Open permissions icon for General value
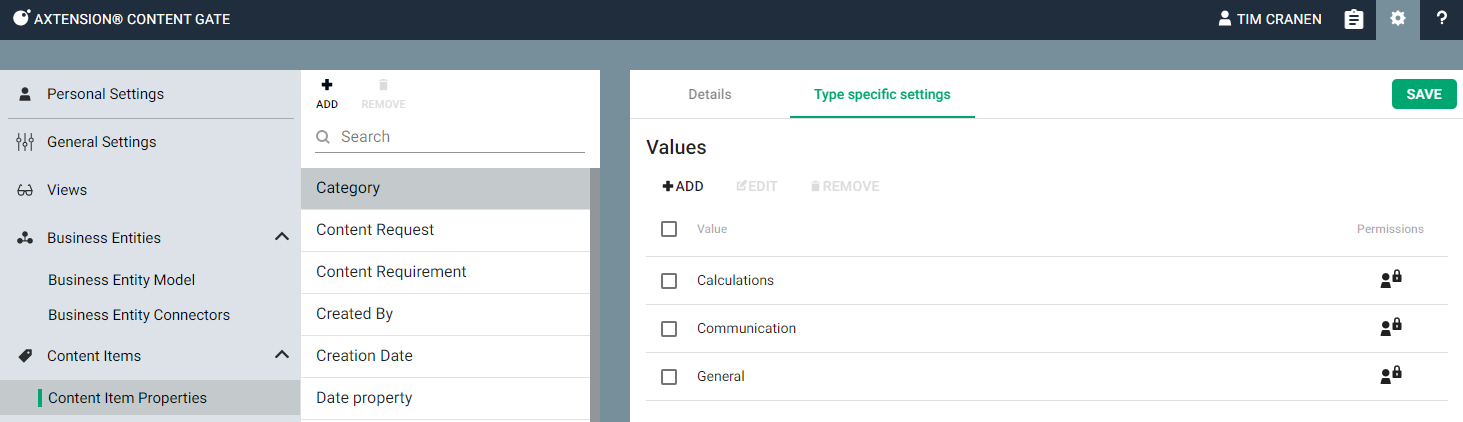The width and height of the screenshot is (1463, 422). (x=1390, y=377)
